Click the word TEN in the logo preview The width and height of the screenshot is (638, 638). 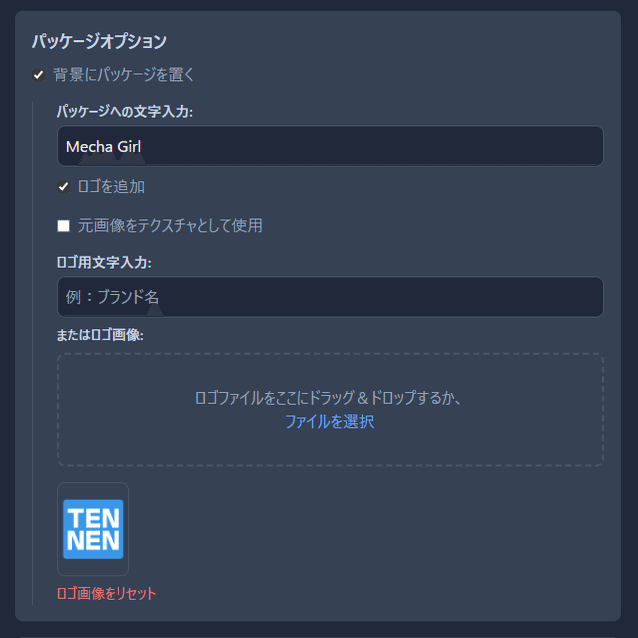93,516
